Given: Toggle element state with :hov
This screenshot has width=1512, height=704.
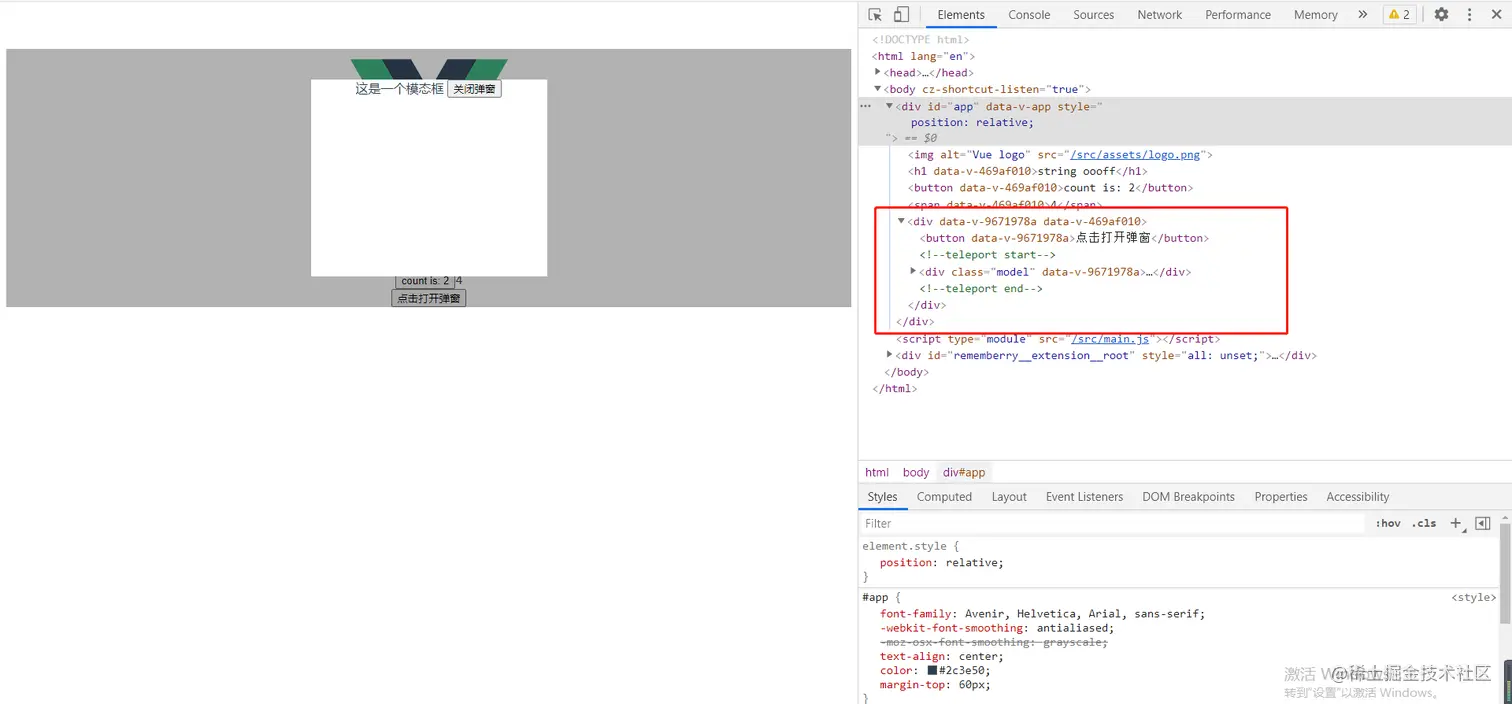Looking at the screenshot, I should coord(1388,523).
